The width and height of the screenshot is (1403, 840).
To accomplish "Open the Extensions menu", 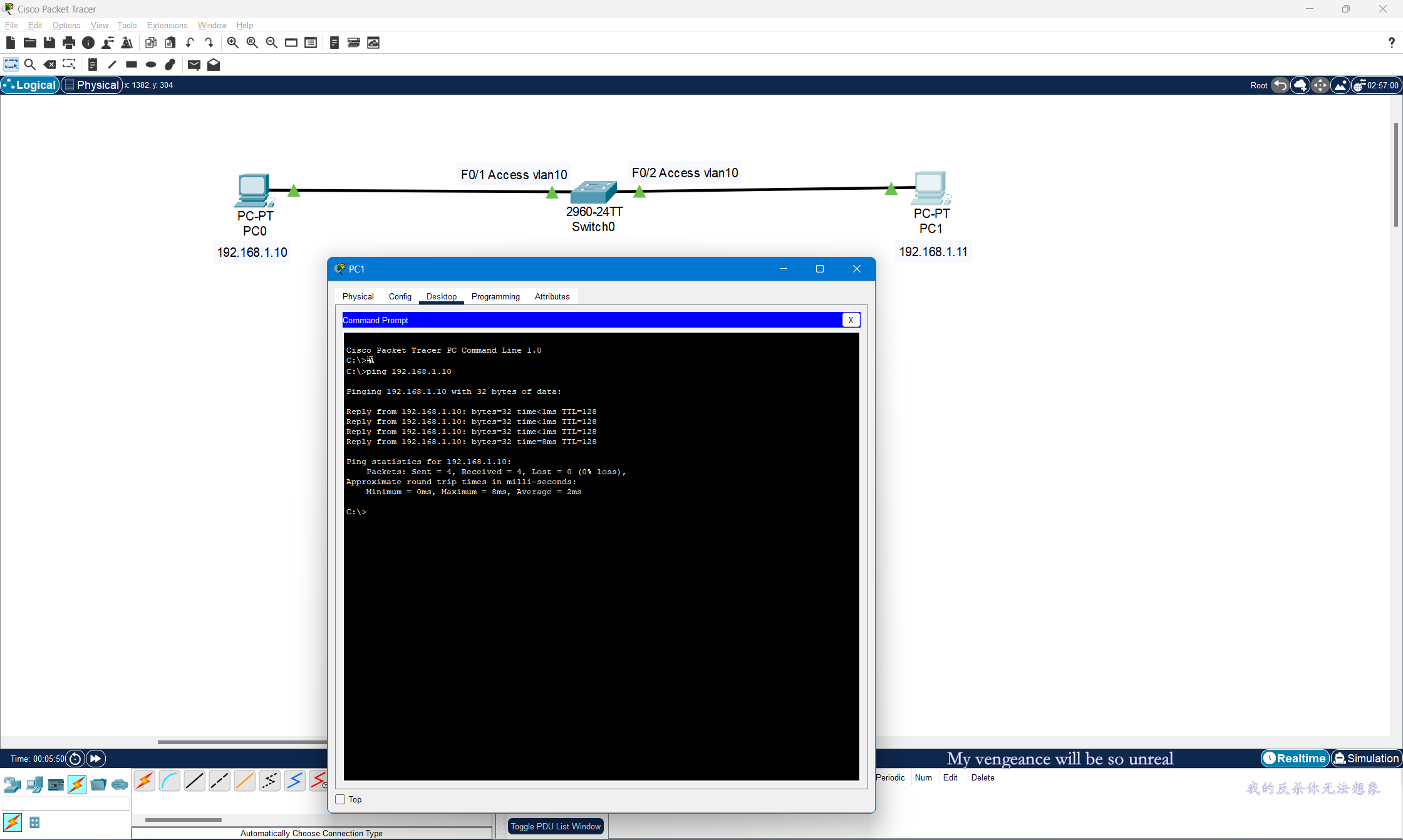I will pyautogui.click(x=167, y=25).
